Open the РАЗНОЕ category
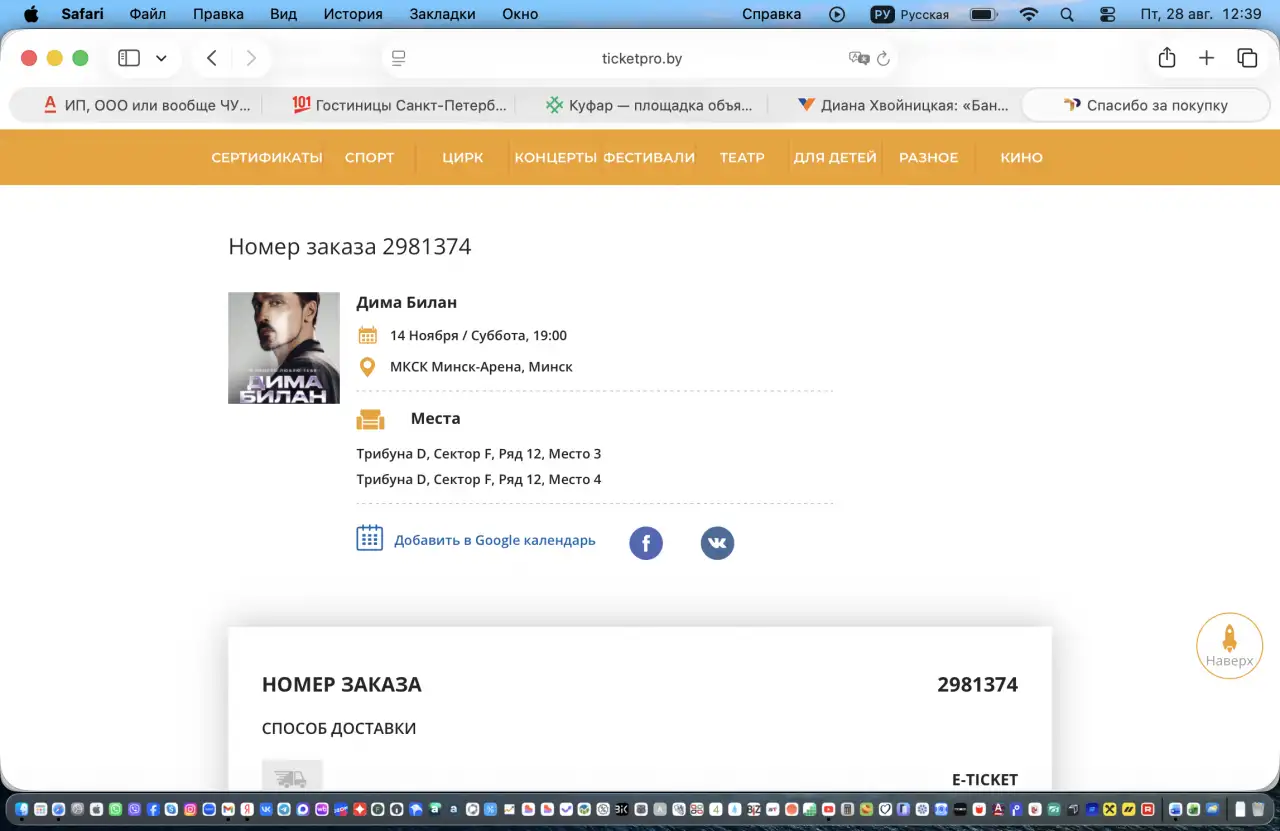 click(x=929, y=158)
